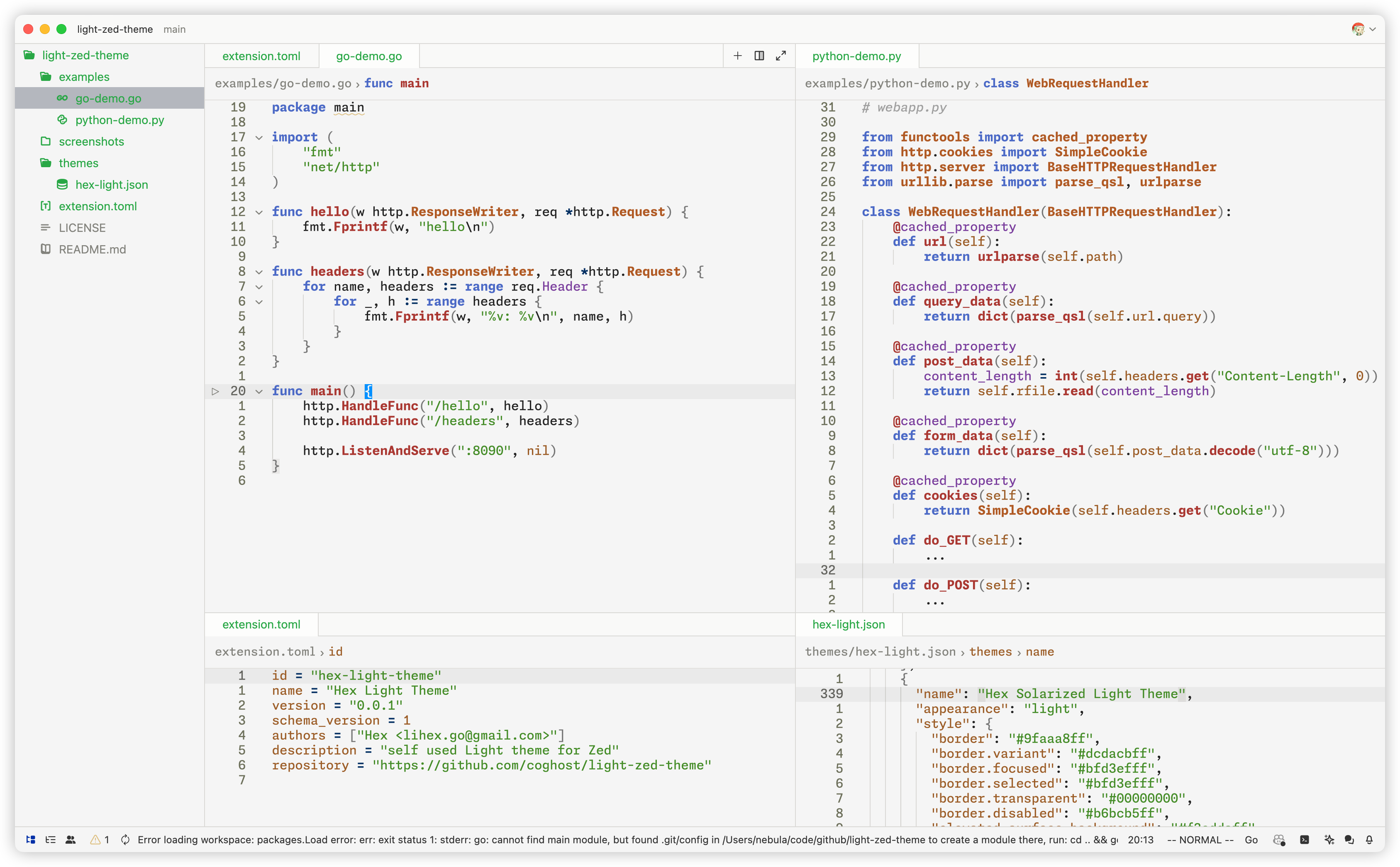This screenshot has width=1400, height=867.
Task: Click the "#9faaa8ff" border color value
Action: [x=1051, y=738]
